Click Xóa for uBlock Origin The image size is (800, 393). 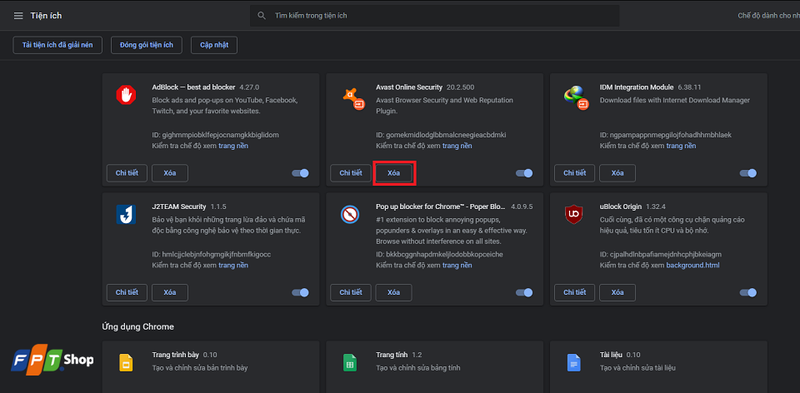pos(617,292)
